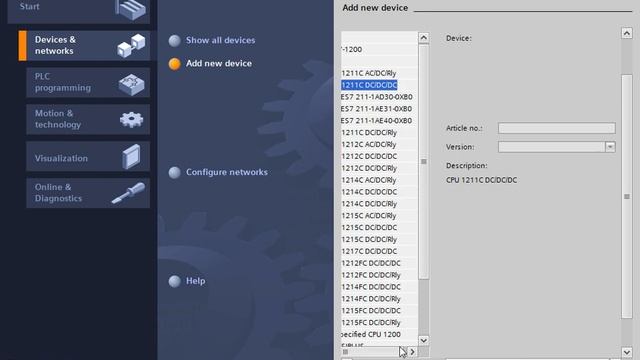
Task: Select CPU 1214FC DC/DC/Rly in tree
Action: [x=371, y=298]
